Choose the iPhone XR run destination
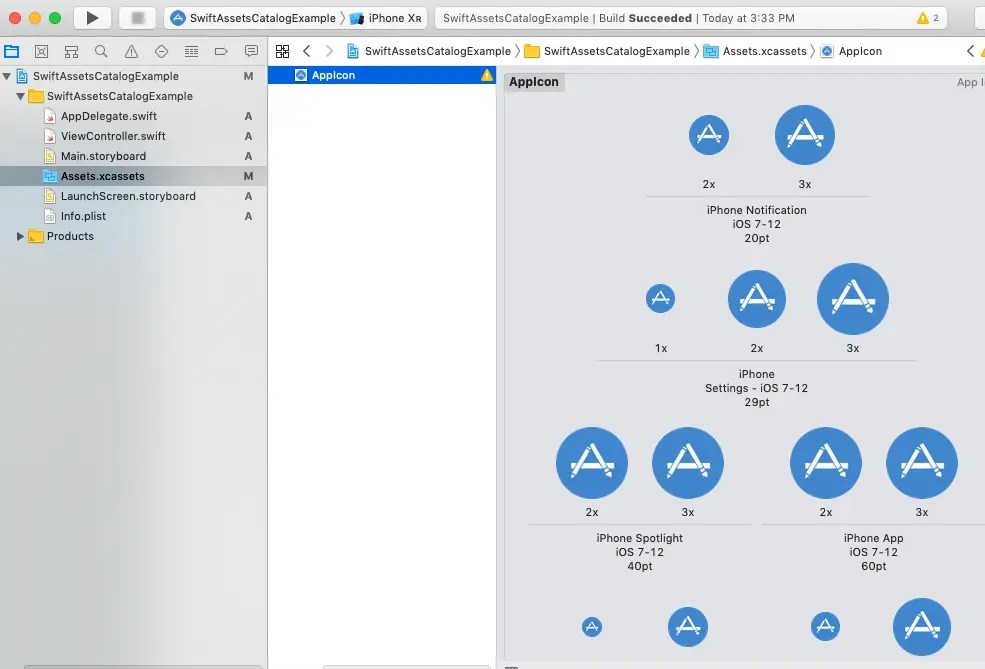985x669 pixels. [386, 18]
